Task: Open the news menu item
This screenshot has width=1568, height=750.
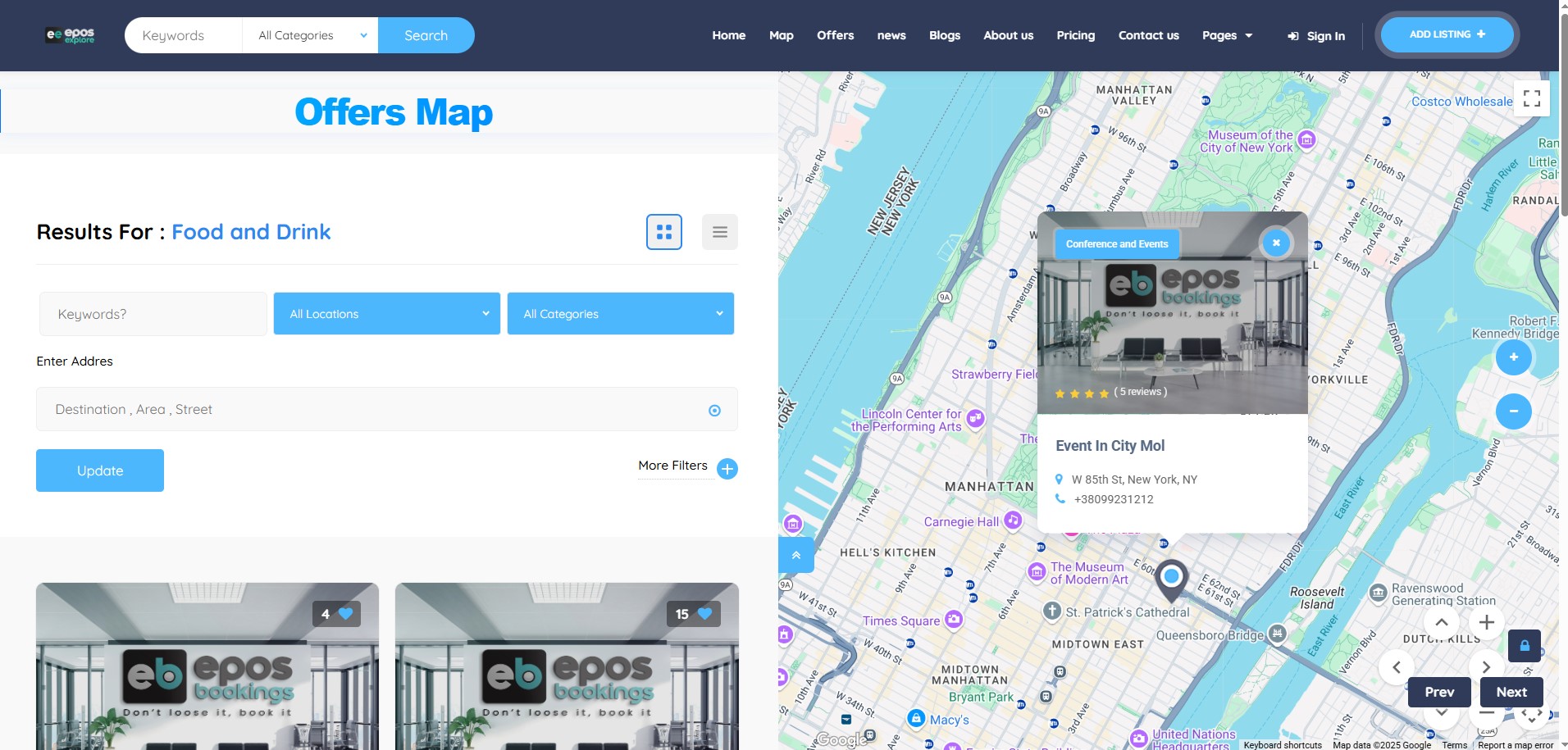Action: pos(891,35)
